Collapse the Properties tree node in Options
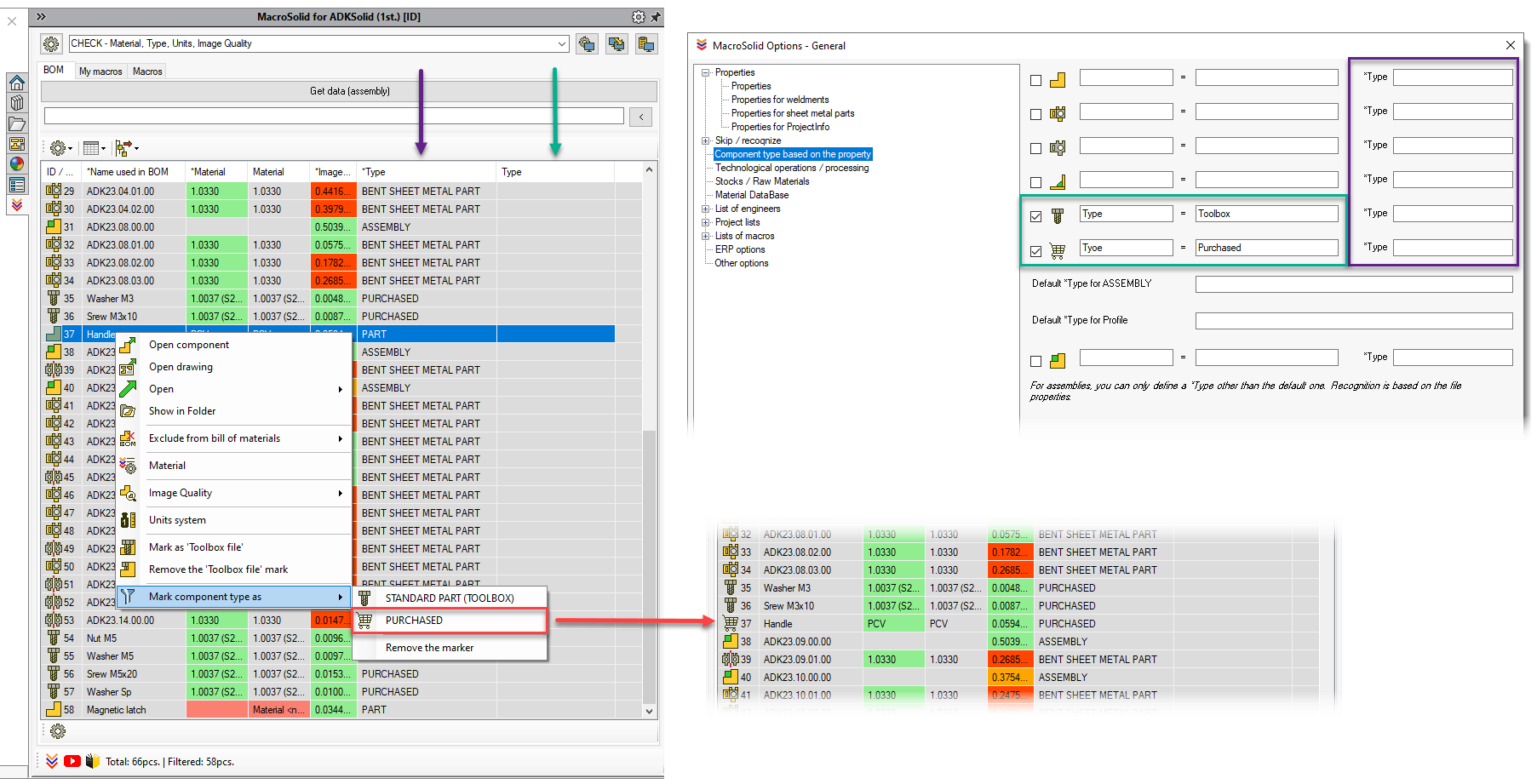Screen dimensions: 1537x784 [705, 73]
